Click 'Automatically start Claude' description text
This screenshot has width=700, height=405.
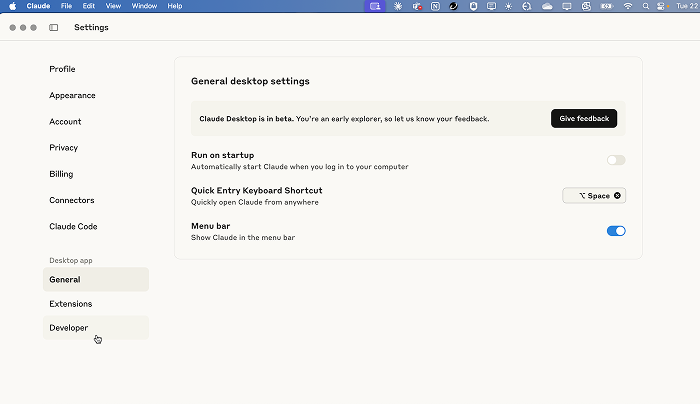click(x=300, y=167)
